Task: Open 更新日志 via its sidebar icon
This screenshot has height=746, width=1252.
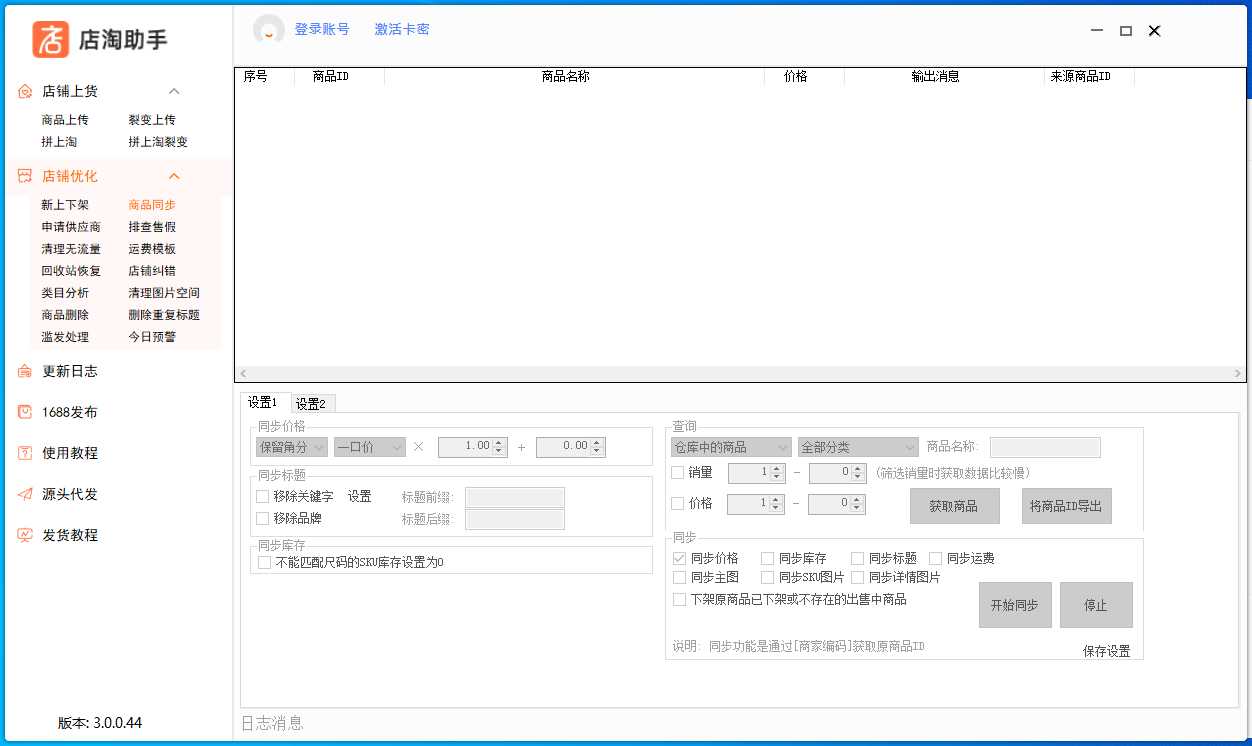Action: coord(25,371)
